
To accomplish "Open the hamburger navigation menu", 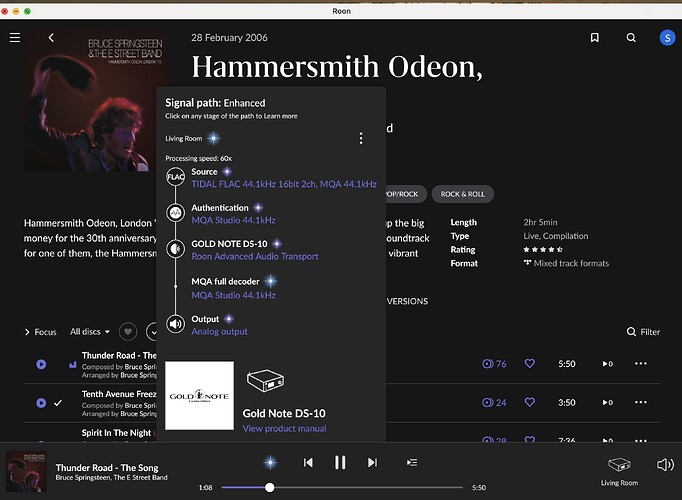I will [15, 38].
